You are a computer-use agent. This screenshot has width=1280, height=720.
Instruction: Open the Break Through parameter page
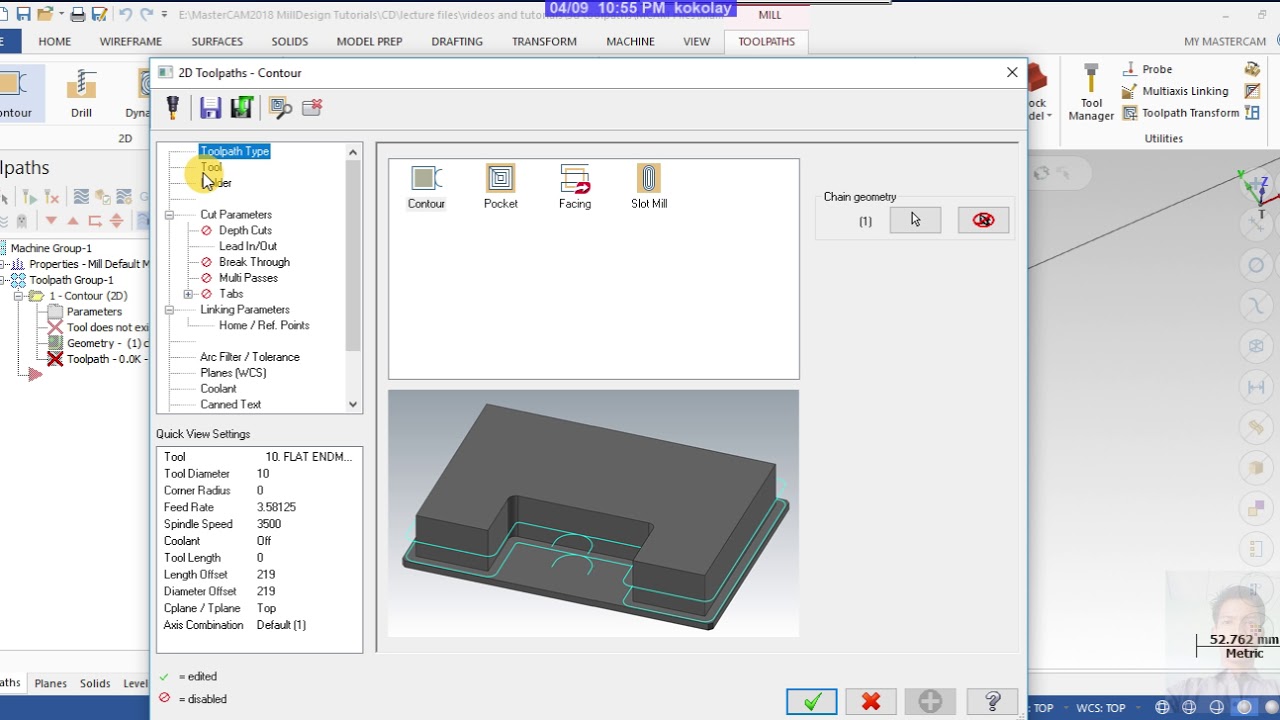click(254, 262)
